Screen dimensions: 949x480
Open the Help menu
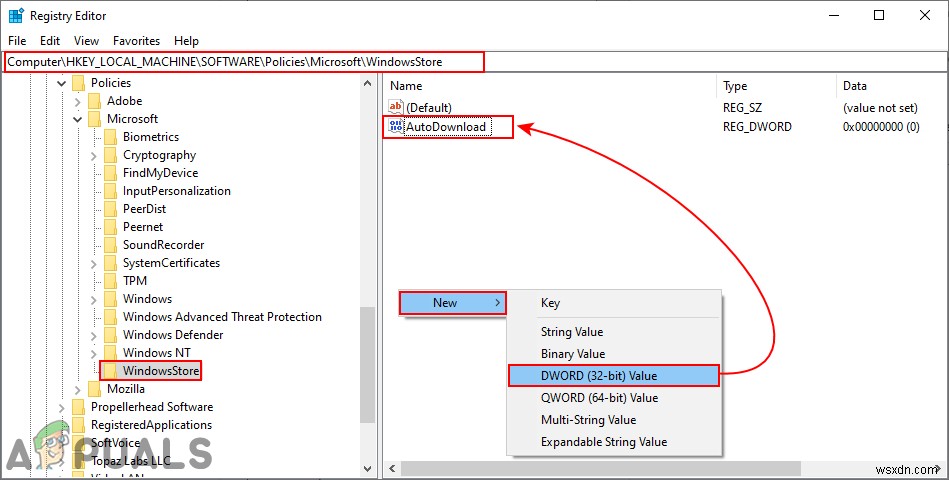click(x=186, y=41)
